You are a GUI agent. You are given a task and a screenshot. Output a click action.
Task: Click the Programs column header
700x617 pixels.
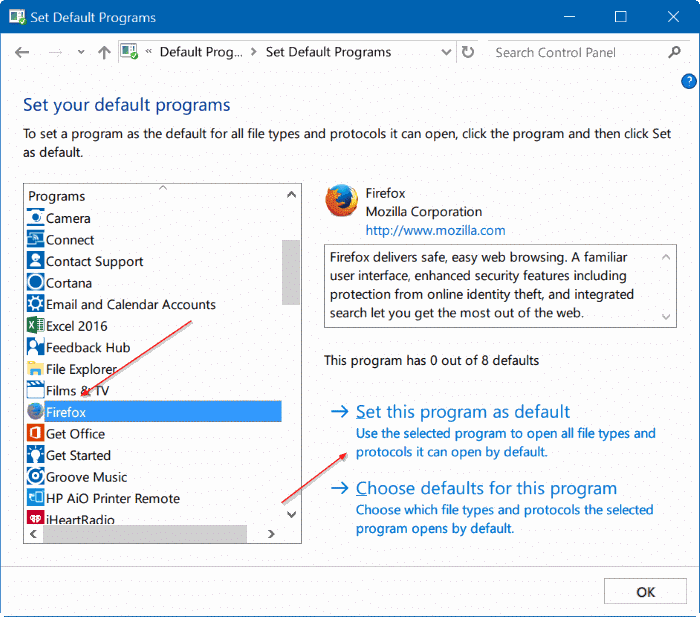click(57, 196)
